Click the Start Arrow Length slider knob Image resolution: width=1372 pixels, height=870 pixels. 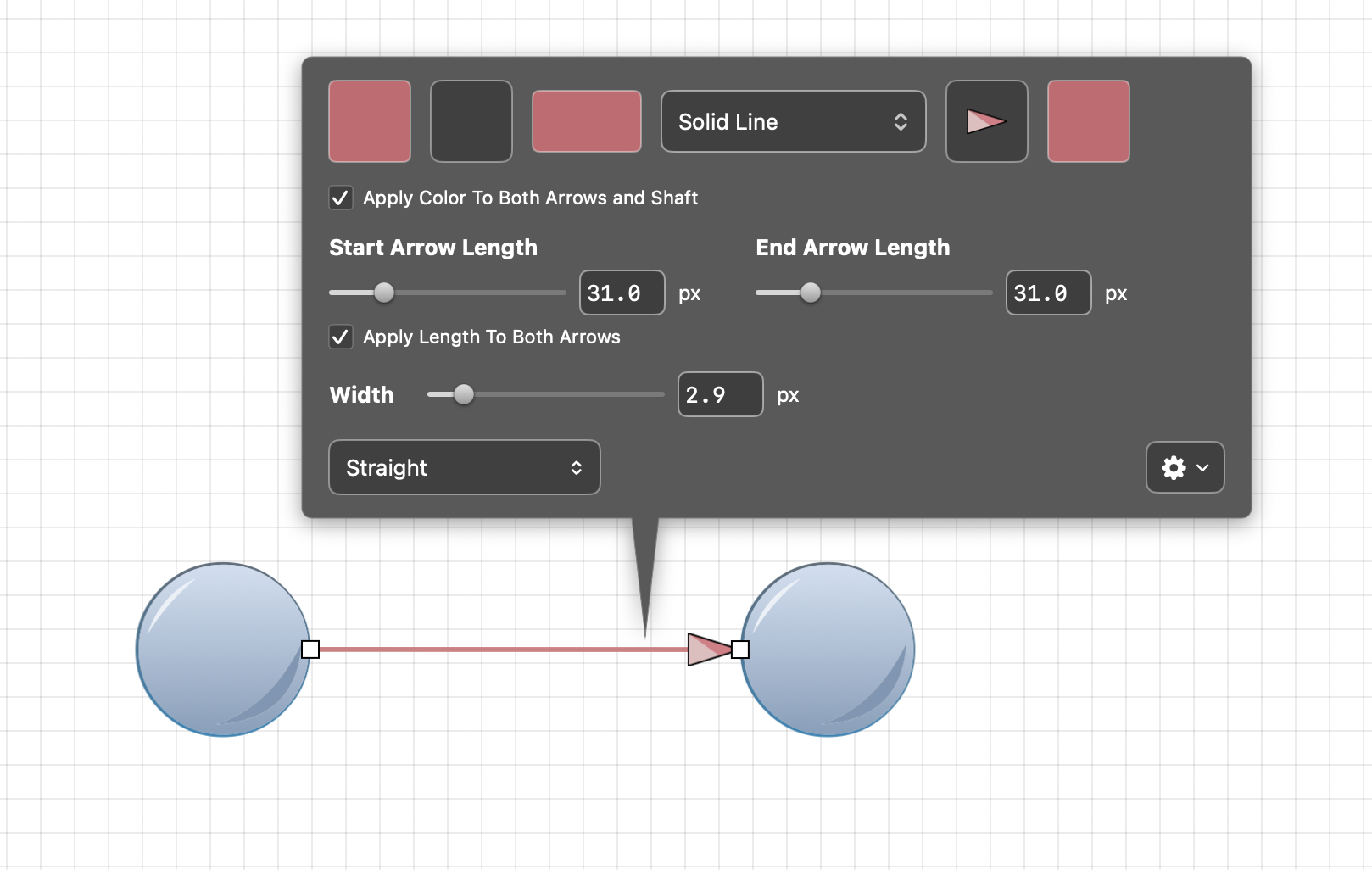pos(384,293)
